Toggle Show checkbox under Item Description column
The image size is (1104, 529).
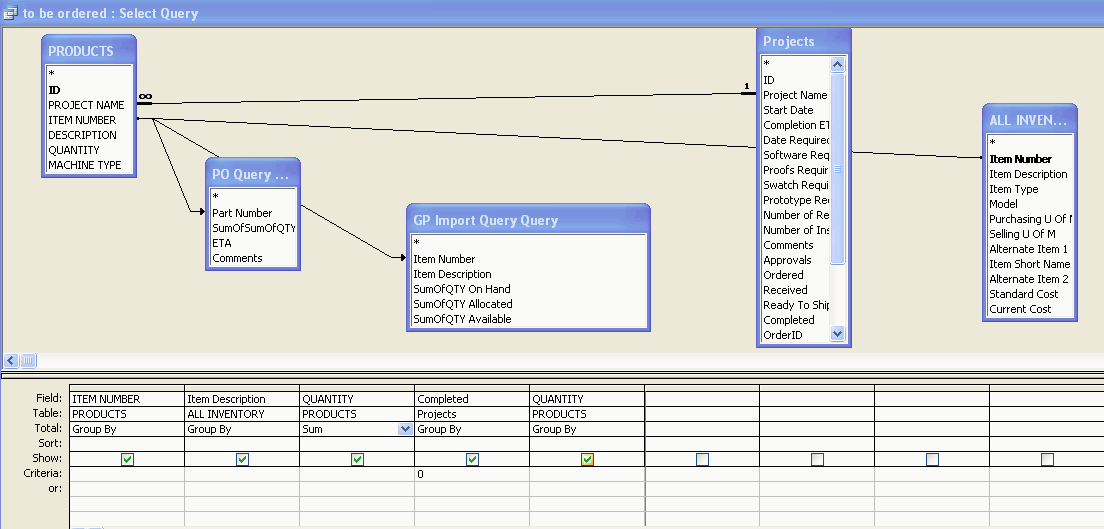click(x=242, y=459)
